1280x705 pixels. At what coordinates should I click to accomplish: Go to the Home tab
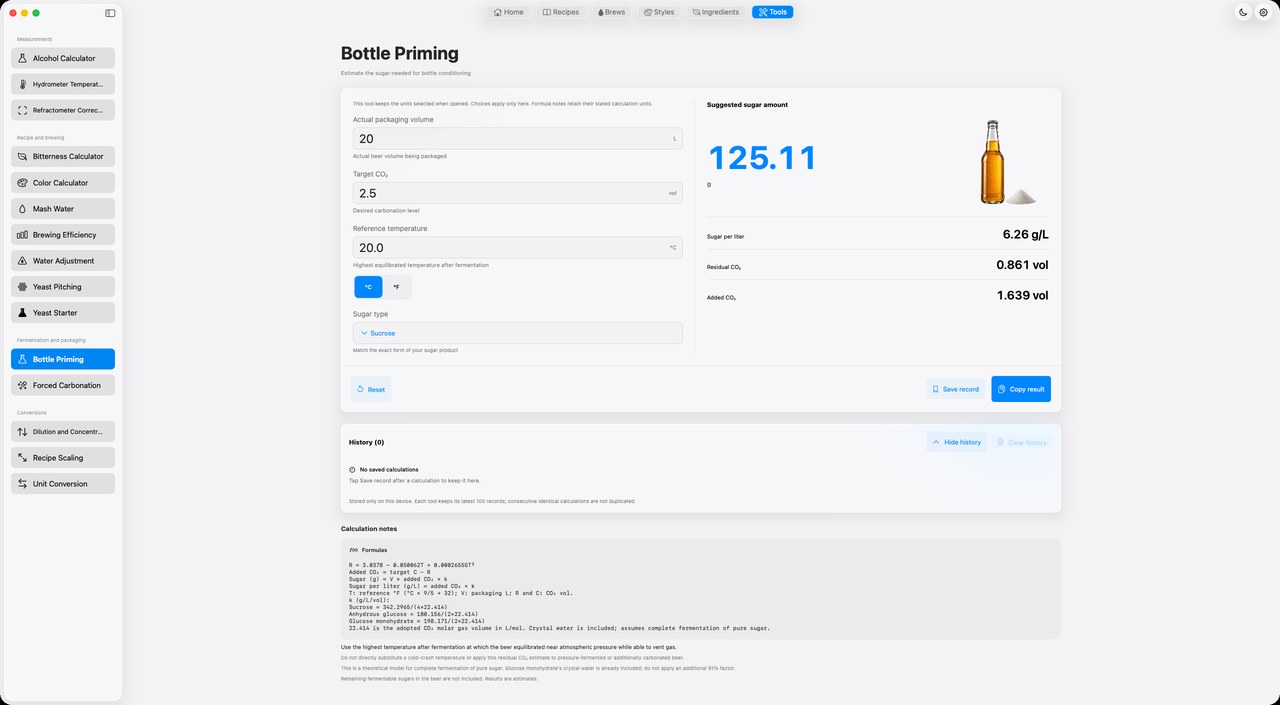click(x=509, y=12)
